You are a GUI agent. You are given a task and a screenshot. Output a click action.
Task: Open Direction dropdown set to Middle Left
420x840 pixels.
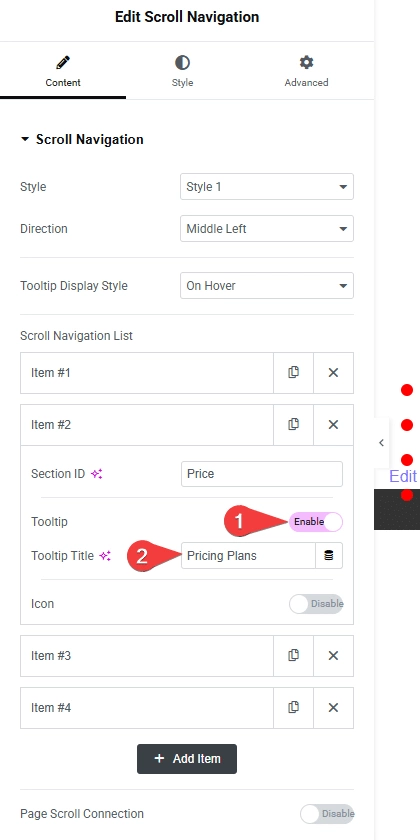pyautogui.click(x=267, y=229)
